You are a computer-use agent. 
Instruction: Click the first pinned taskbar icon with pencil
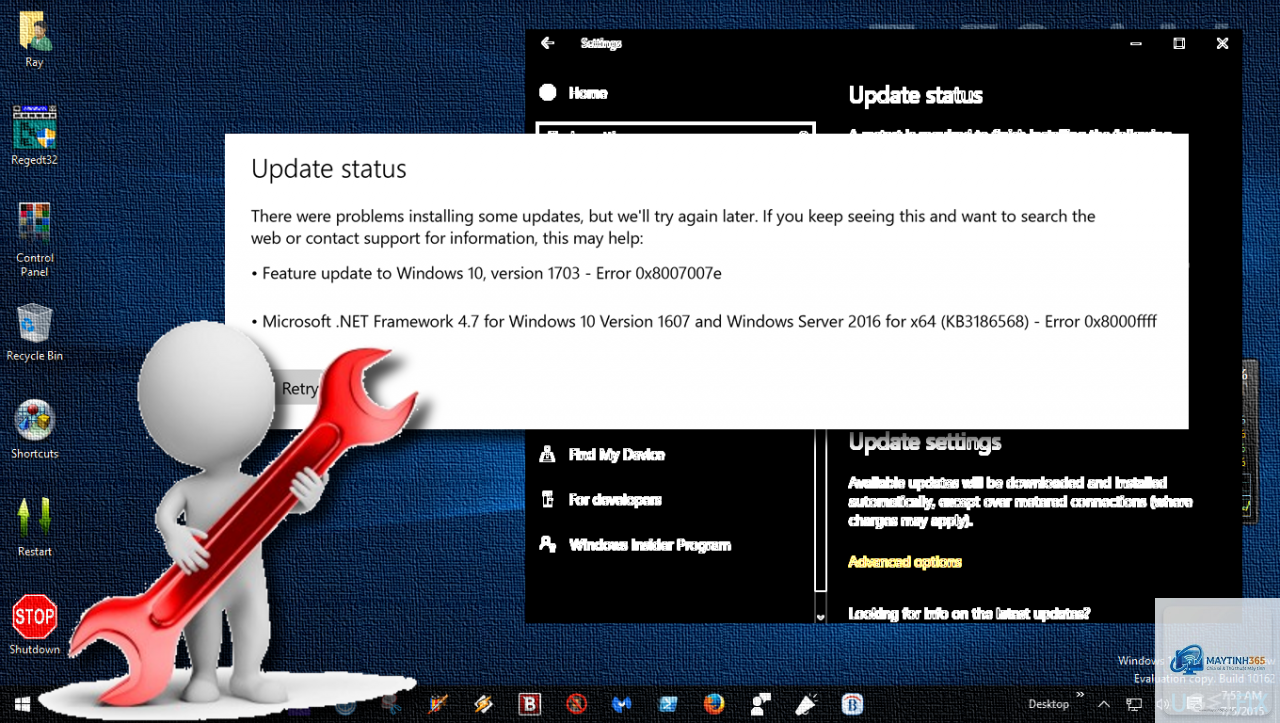(x=437, y=704)
